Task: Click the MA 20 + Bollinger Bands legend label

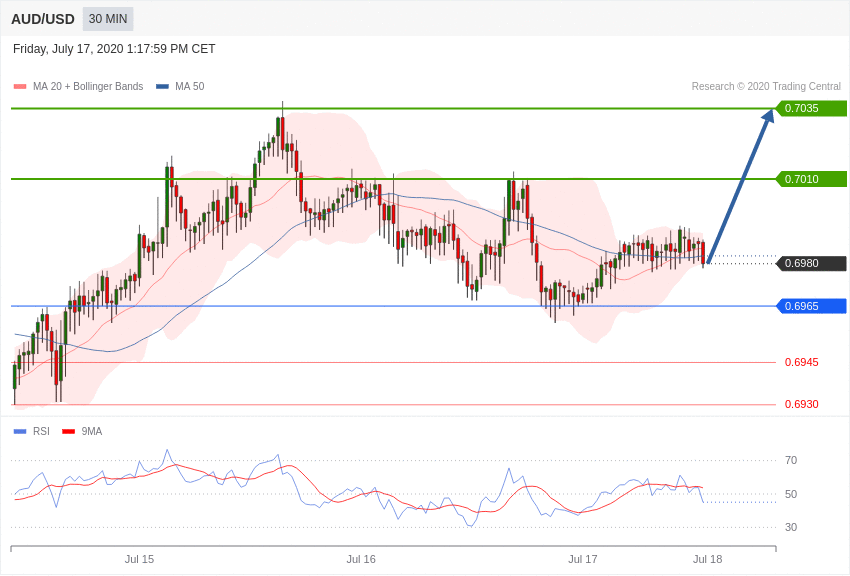Action: pos(88,87)
